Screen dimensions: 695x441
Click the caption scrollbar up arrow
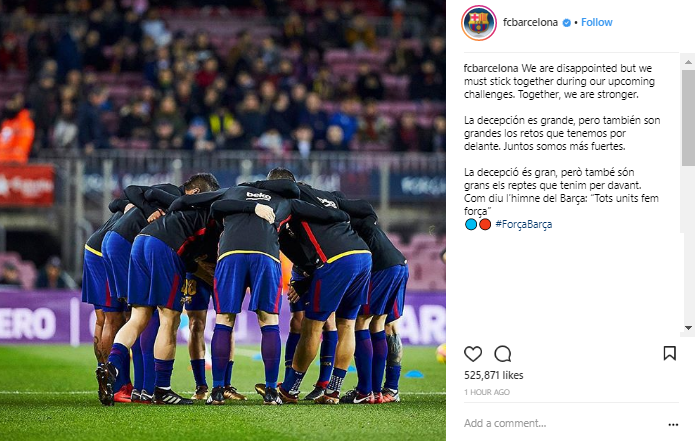tap(688, 62)
